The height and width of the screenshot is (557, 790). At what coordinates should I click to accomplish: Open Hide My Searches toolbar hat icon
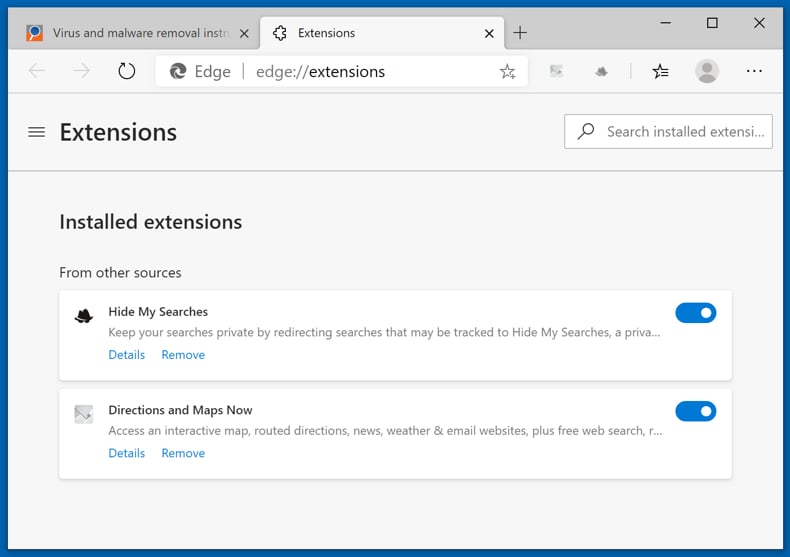pyautogui.click(x=601, y=72)
